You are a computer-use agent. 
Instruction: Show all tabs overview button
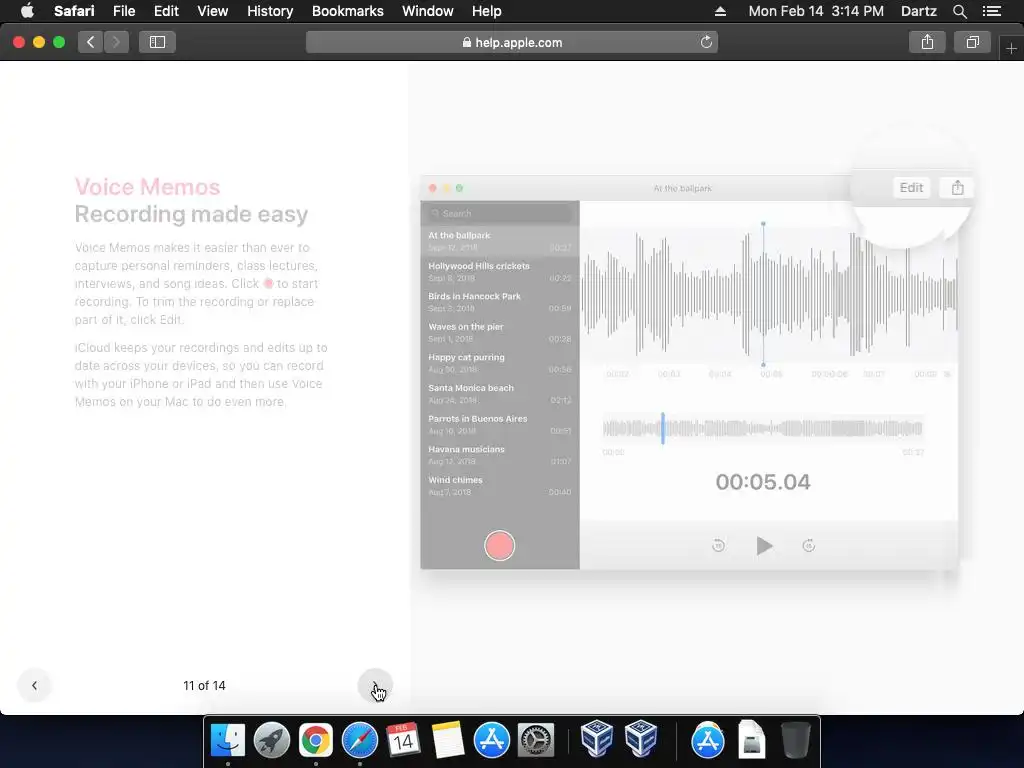(972, 42)
